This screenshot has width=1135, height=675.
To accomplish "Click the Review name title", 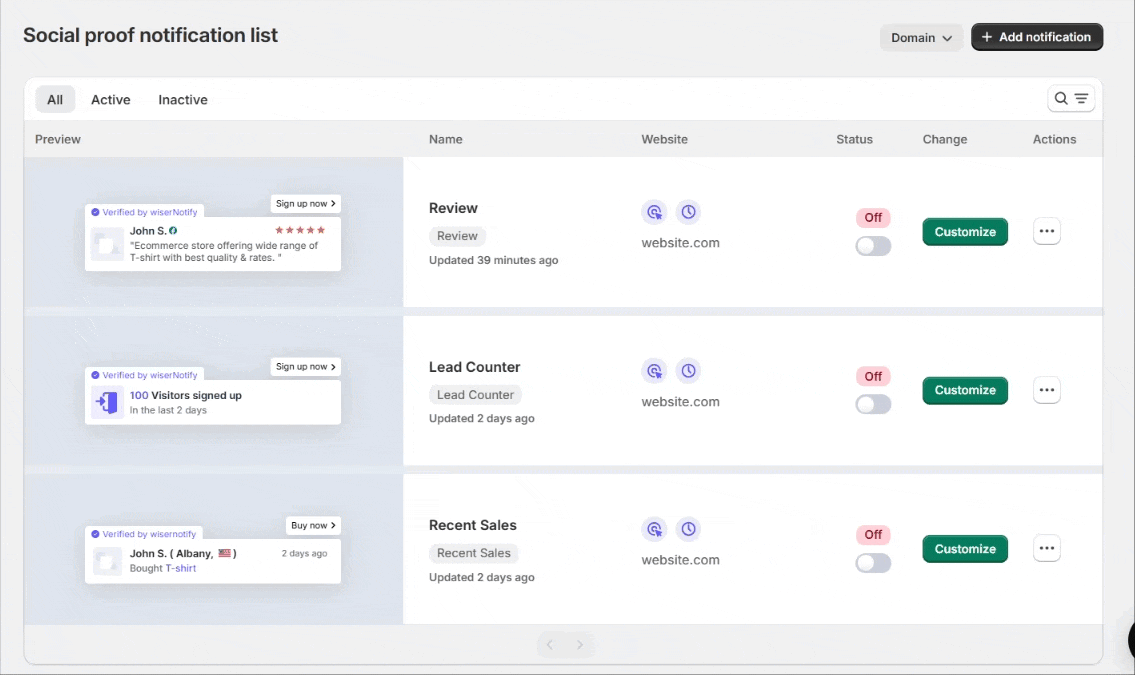I will click(453, 208).
